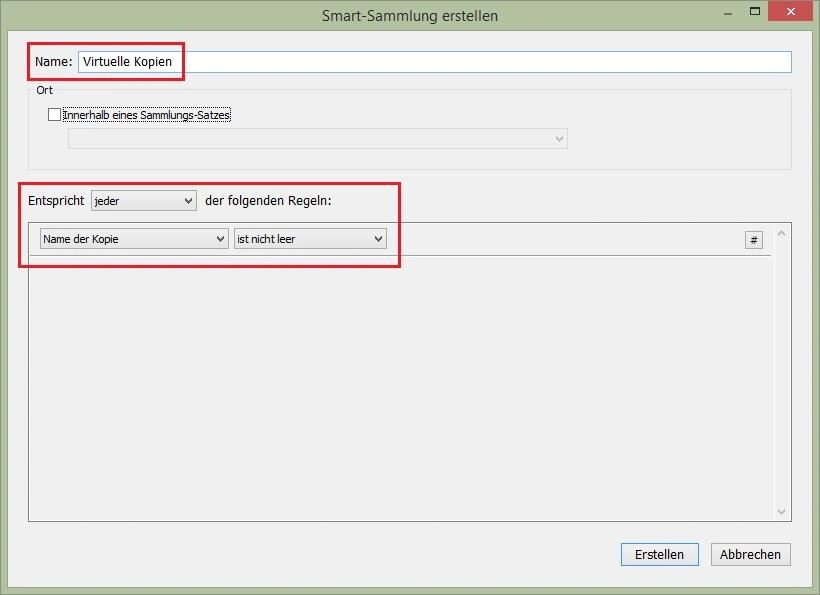Maximize the Smart-Sammlung erstellen window
The width and height of the screenshot is (820, 595).
[x=754, y=12]
